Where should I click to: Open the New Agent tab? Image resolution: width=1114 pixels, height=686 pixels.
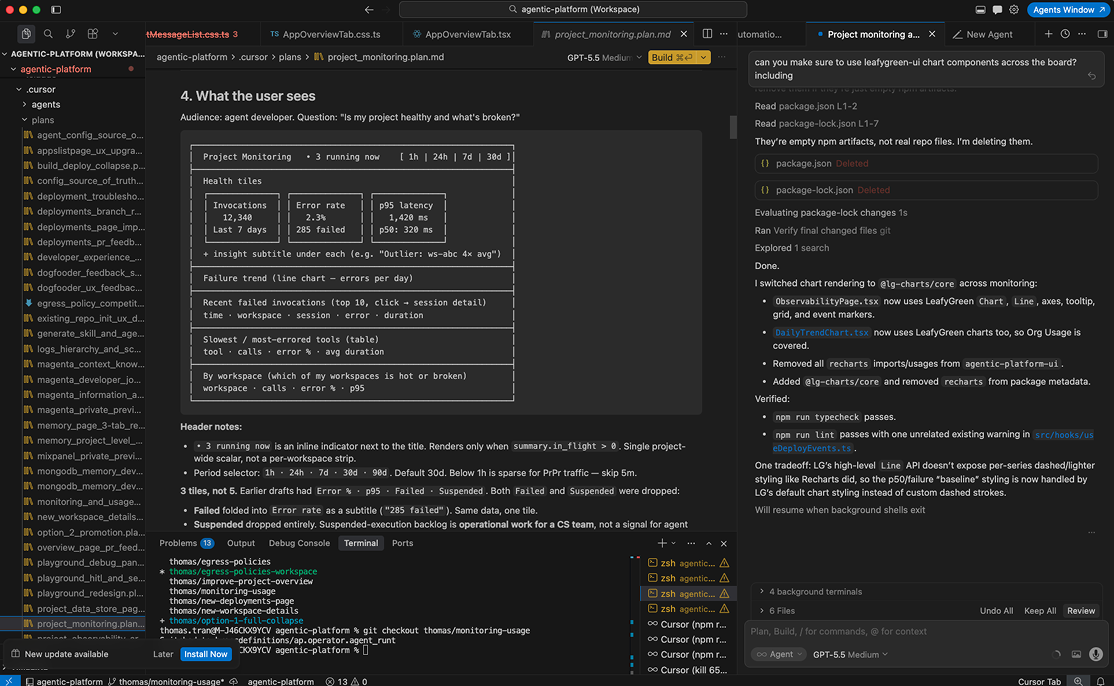[983, 34]
